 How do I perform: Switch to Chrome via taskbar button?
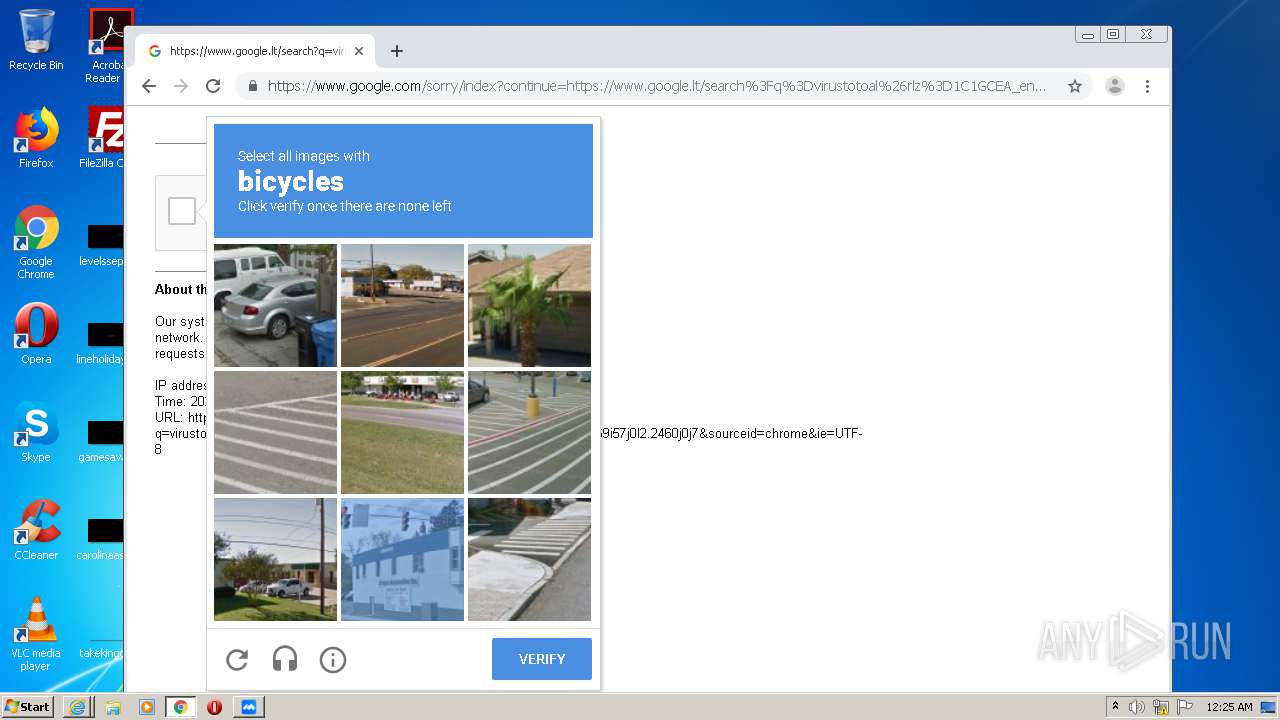point(180,706)
